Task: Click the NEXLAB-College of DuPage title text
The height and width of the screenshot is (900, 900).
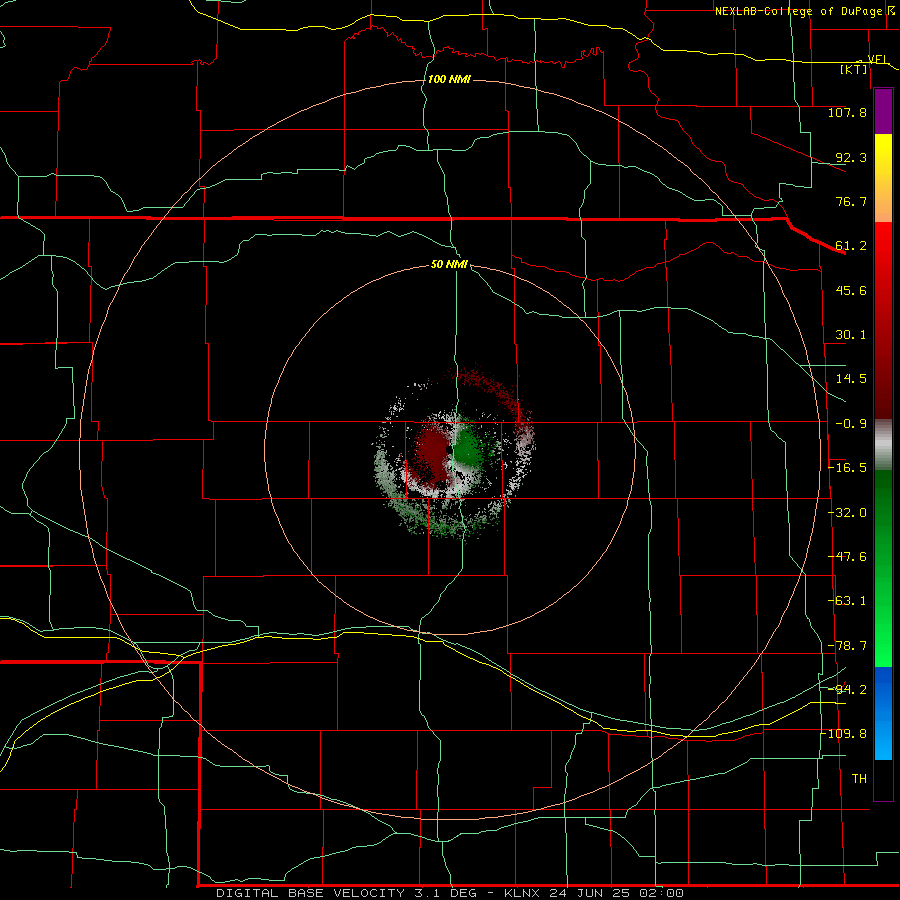Action: pyautogui.click(x=798, y=11)
